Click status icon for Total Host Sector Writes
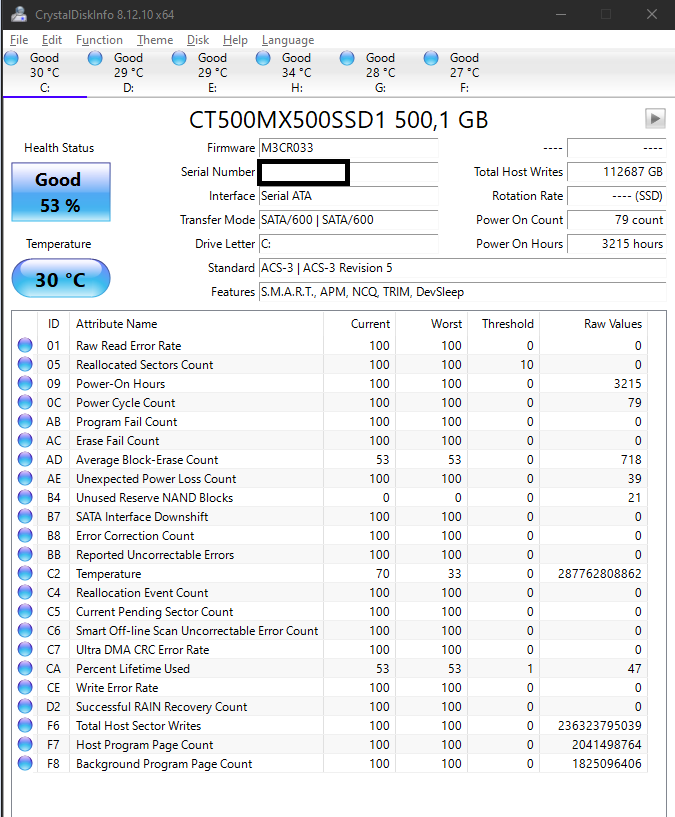Screen dimensions: 675x817 click(x=25, y=725)
